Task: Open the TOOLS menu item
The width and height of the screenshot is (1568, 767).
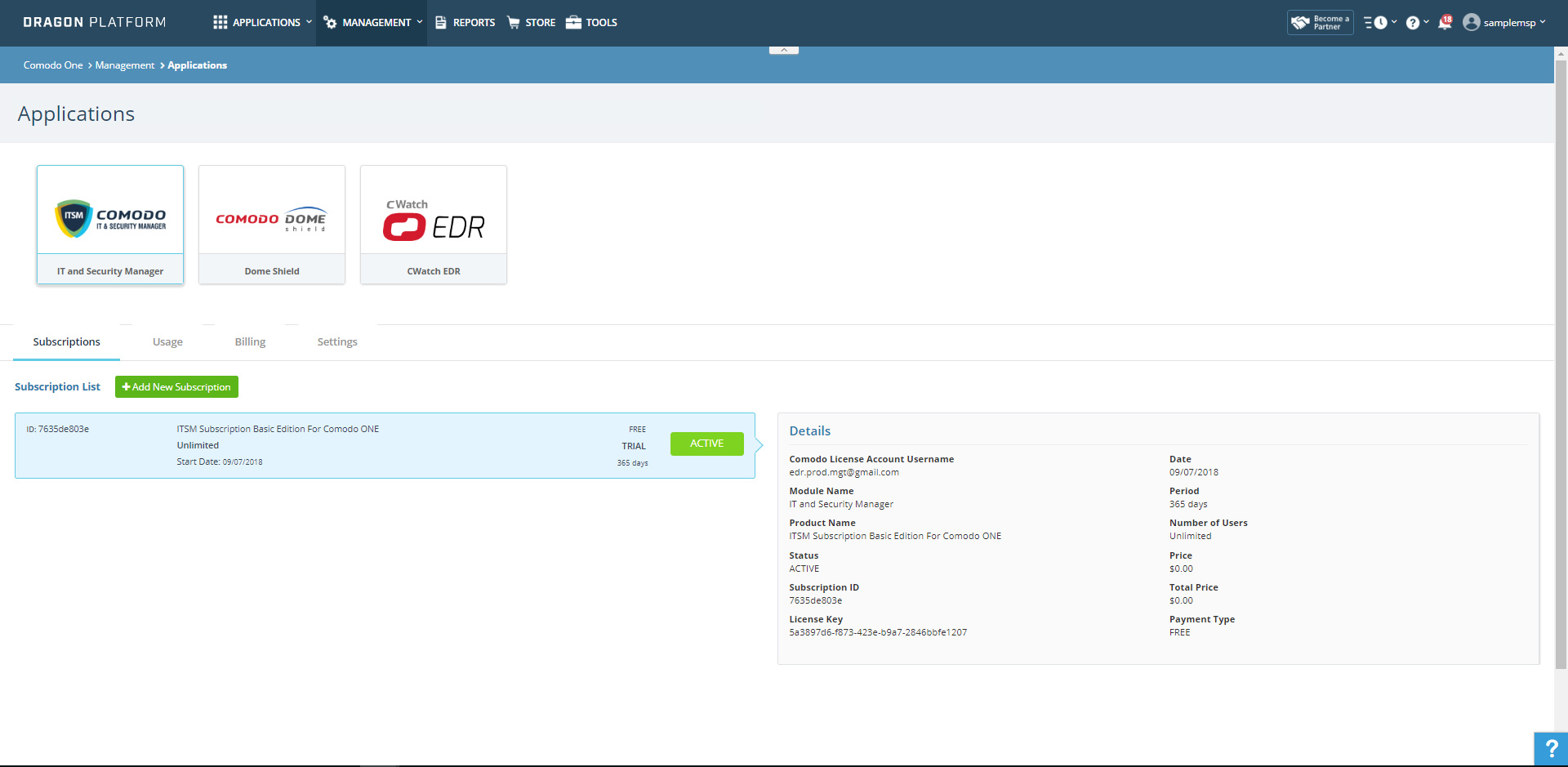Action: point(601,22)
